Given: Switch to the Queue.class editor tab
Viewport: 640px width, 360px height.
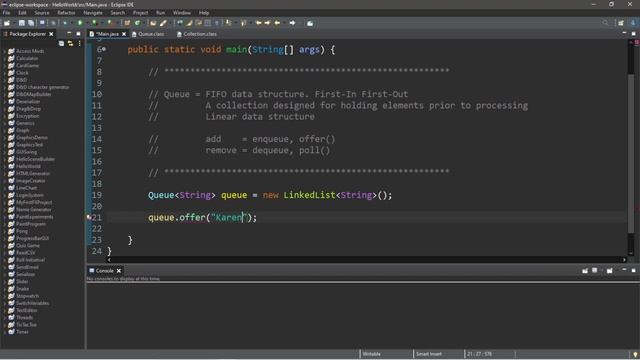Looking at the screenshot, I should [x=148, y=34].
